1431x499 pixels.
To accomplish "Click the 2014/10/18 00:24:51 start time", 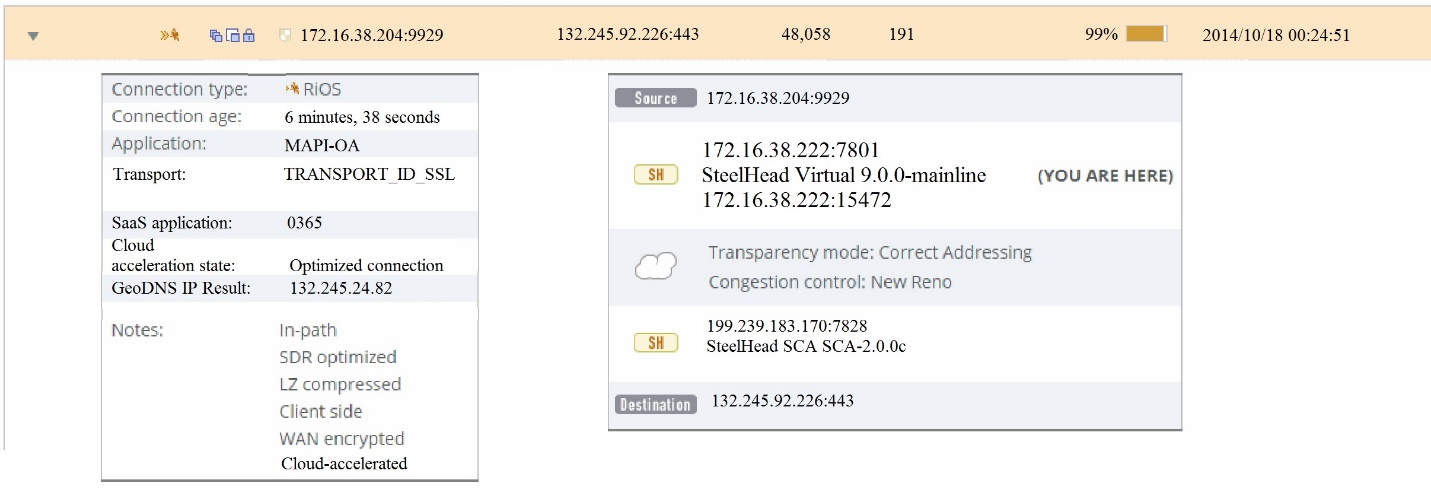I will [x=1276, y=35].
